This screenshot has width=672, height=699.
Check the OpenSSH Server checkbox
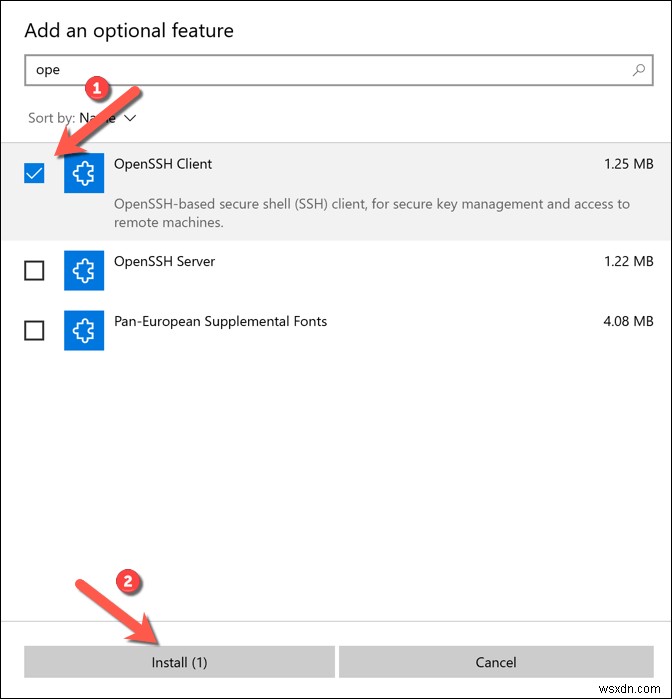tap(34, 270)
